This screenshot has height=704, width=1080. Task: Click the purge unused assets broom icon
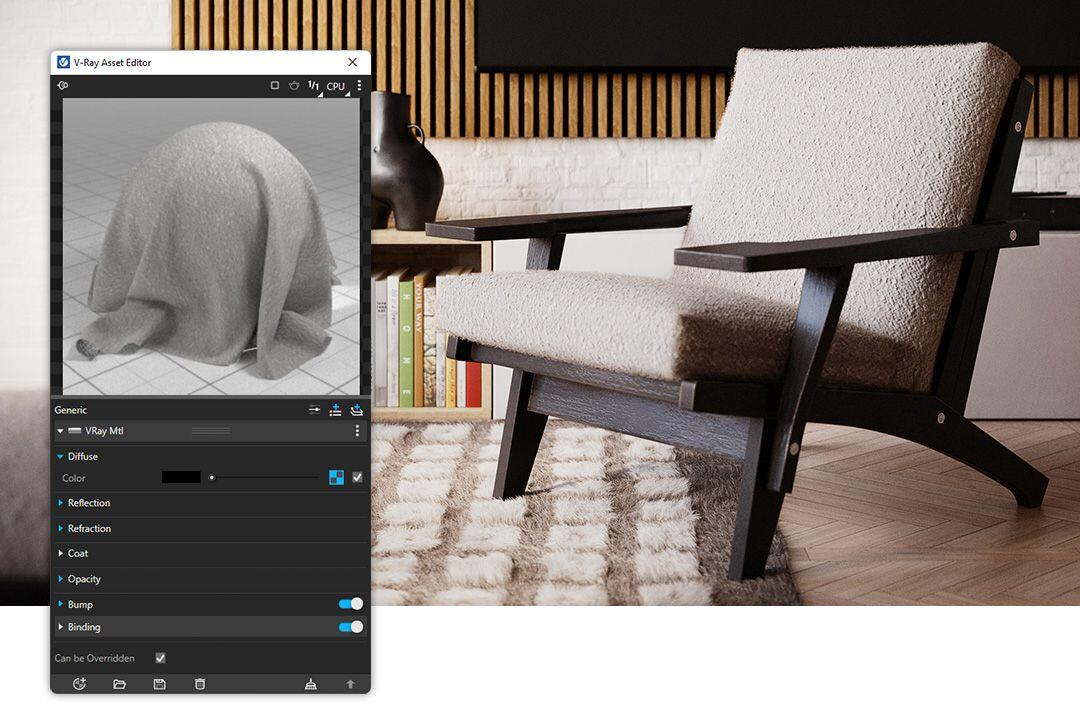(x=311, y=684)
